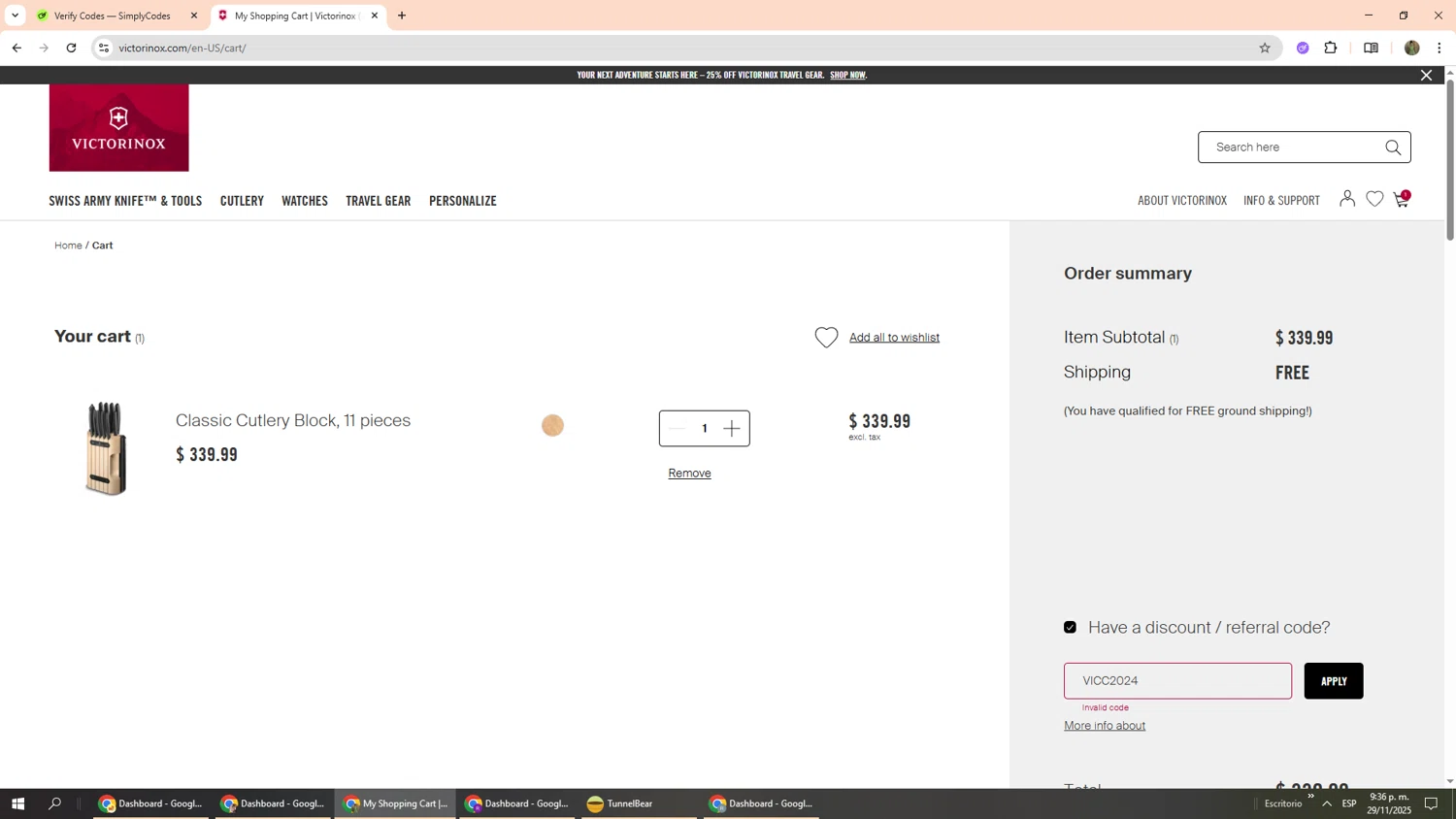Click More info about link

(1105, 726)
